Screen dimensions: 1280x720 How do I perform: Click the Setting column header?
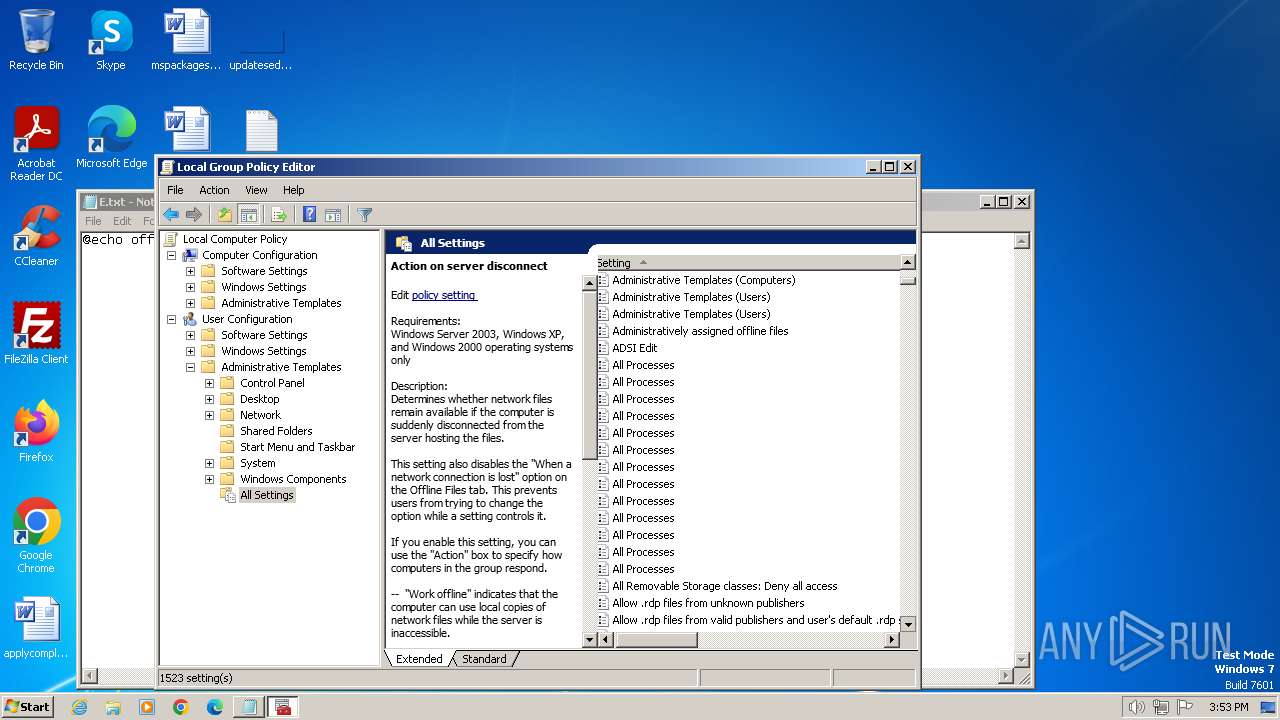click(x=747, y=263)
